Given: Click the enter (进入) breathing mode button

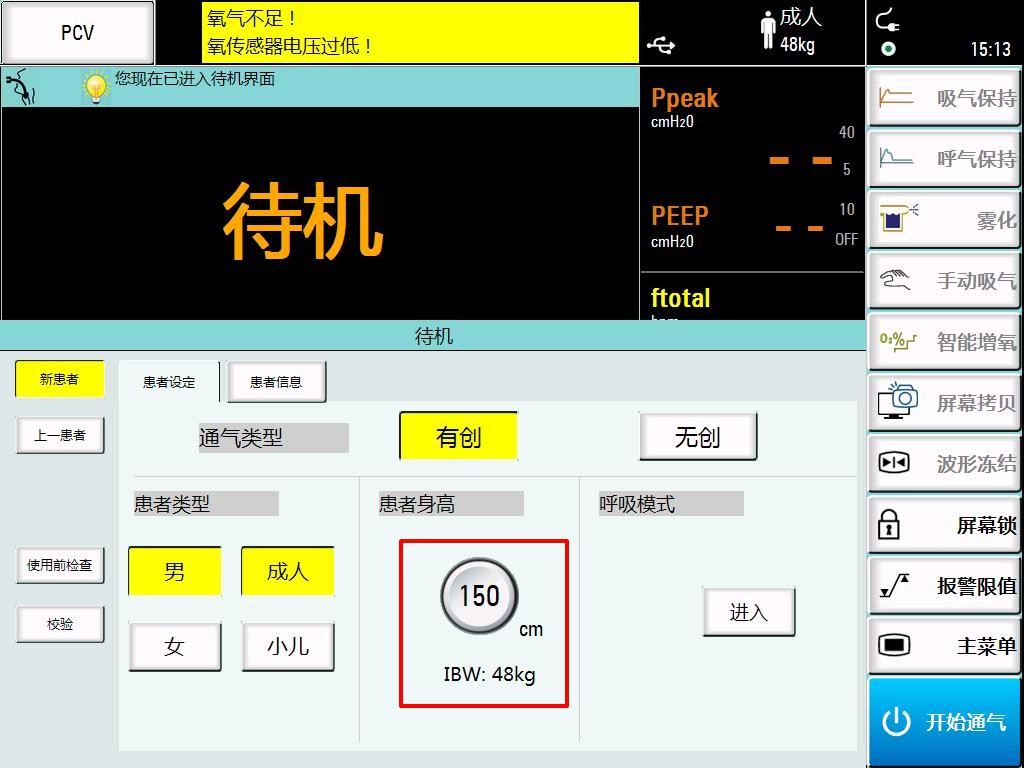Looking at the screenshot, I should pyautogui.click(x=748, y=612).
